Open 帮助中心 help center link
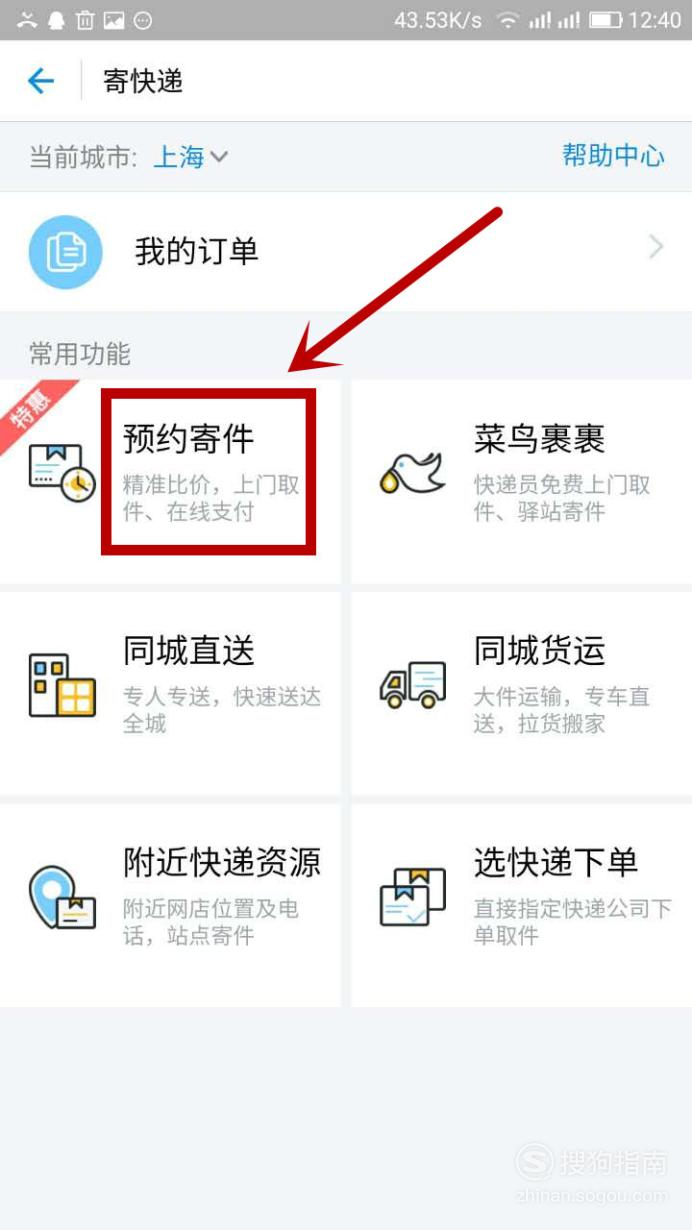Screen dimensions: 692x1230 (x=613, y=155)
